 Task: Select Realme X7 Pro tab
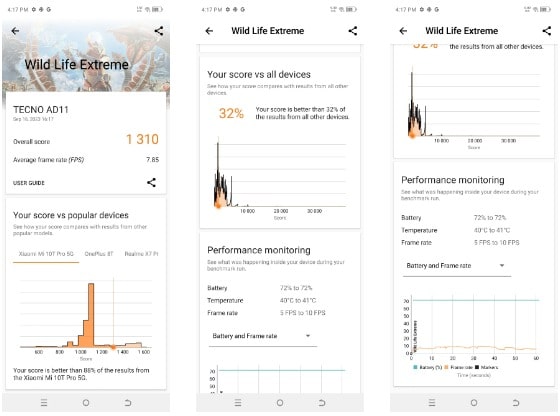[141, 254]
